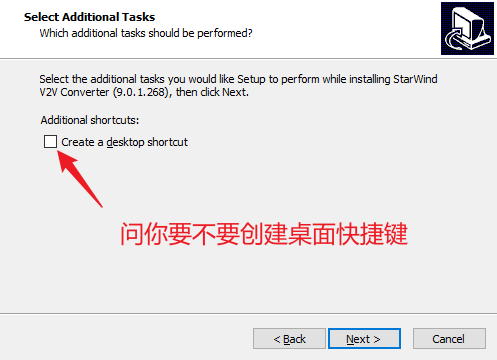Click 'then click Next.' instruction text
Screen dimensions: 497x360
point(212,92)
